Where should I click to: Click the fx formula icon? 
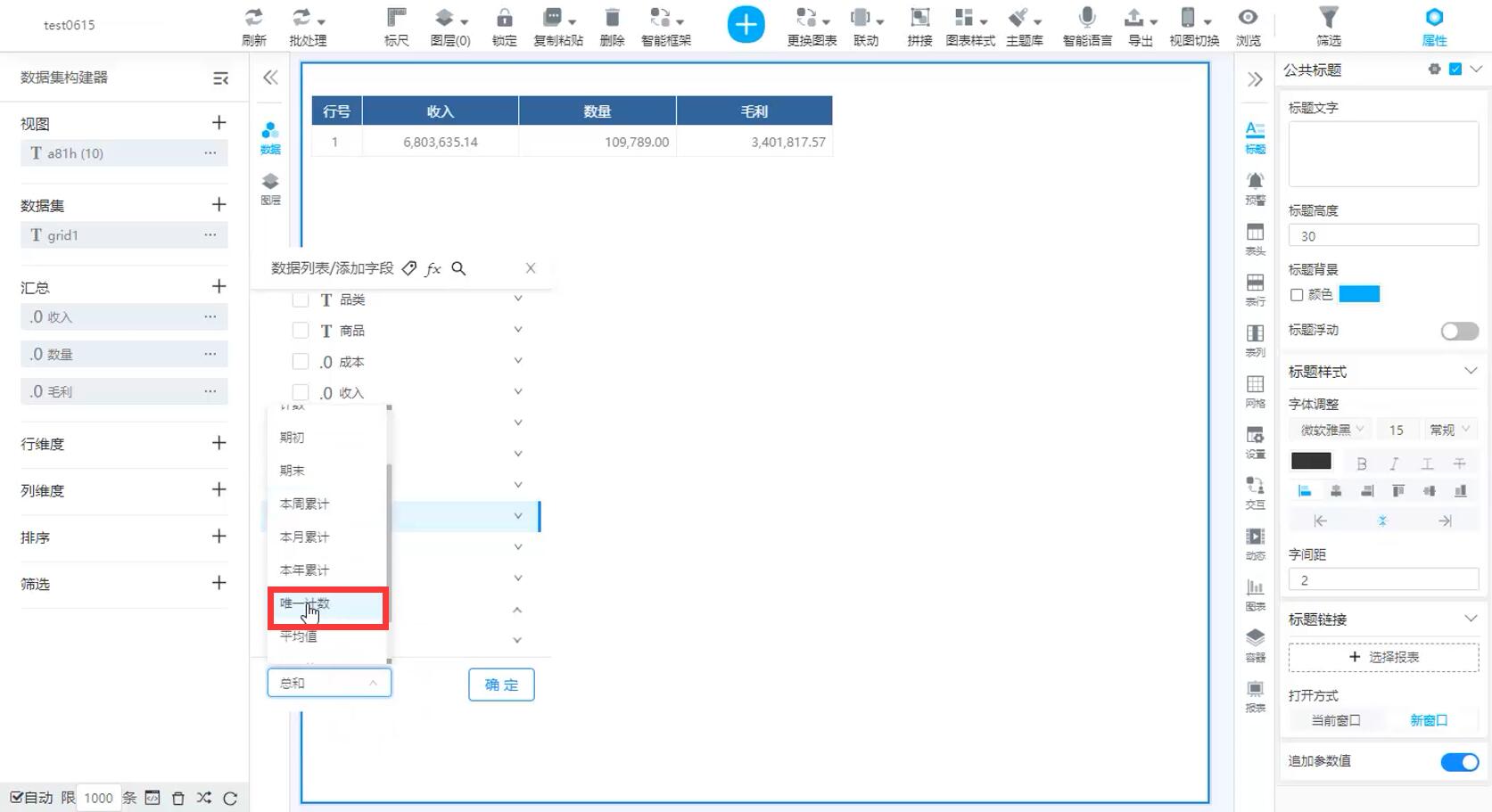coord(433,268)
